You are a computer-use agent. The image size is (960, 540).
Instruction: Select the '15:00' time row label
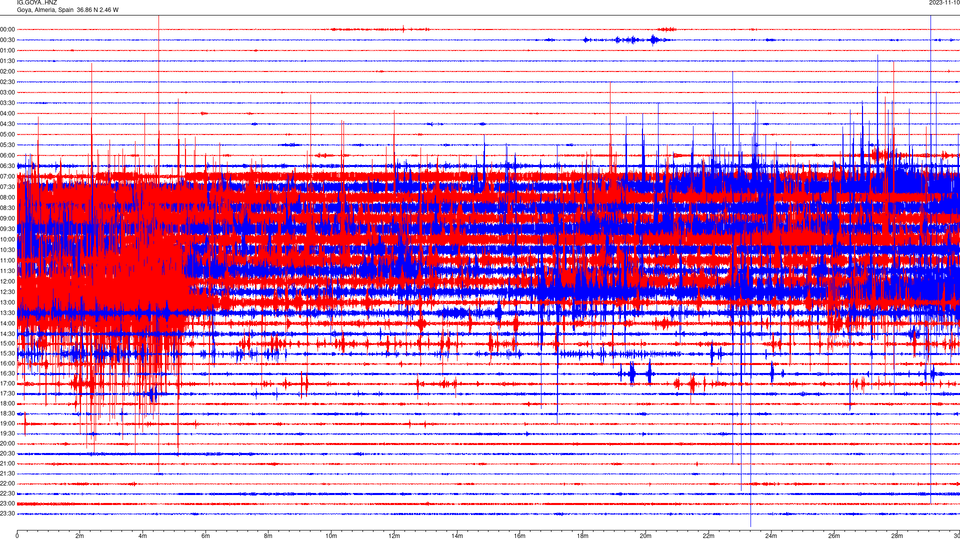point(7,343)
